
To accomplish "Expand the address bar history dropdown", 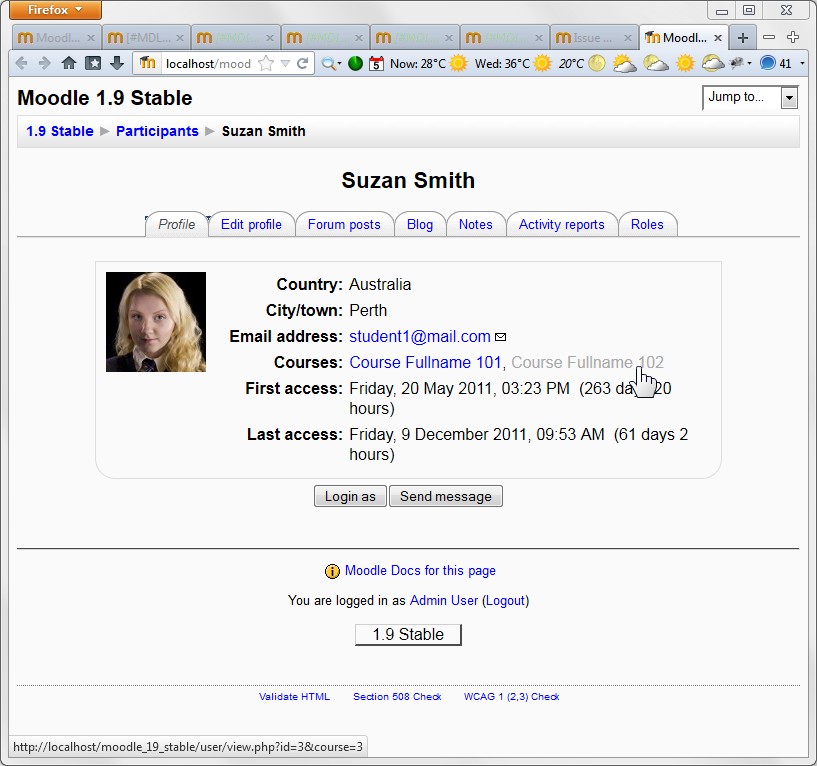I will point(285,64).
